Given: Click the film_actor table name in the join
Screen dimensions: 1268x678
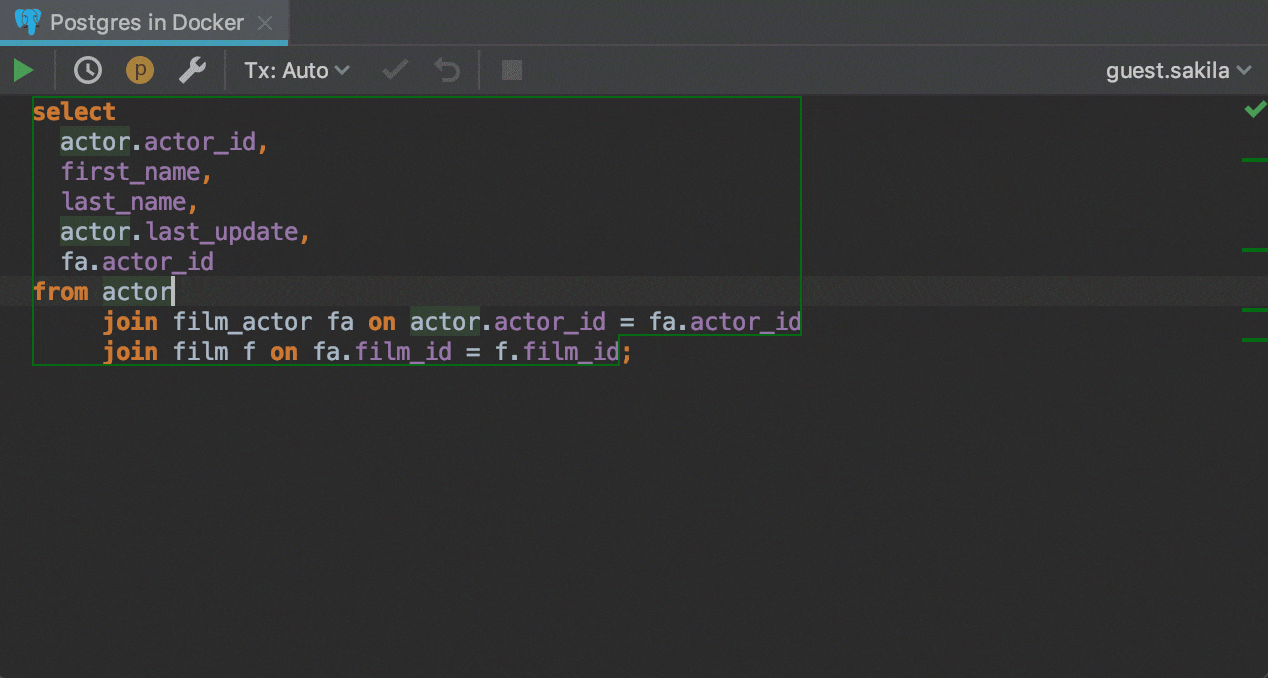Looking at the screenshot, I should click(x=243, y=322).
